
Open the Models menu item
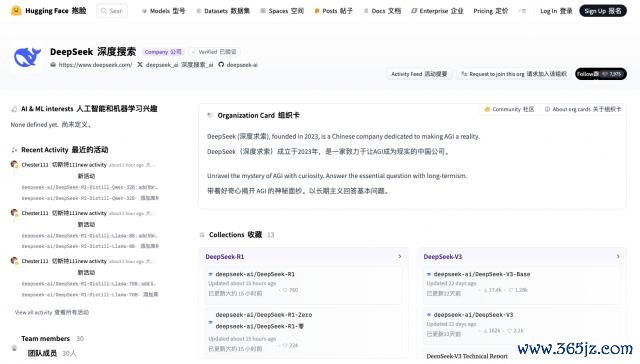pos(163,11)
